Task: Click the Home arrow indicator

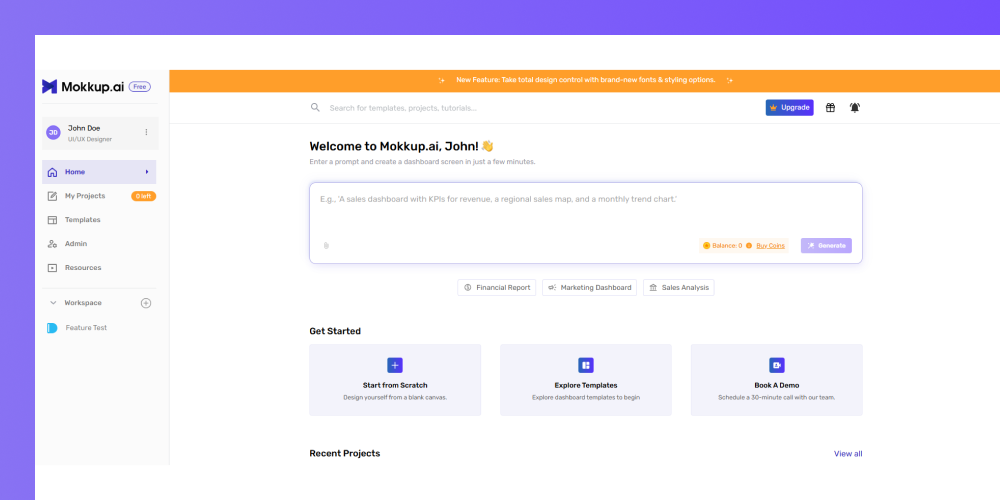Action: coord(147,172)
